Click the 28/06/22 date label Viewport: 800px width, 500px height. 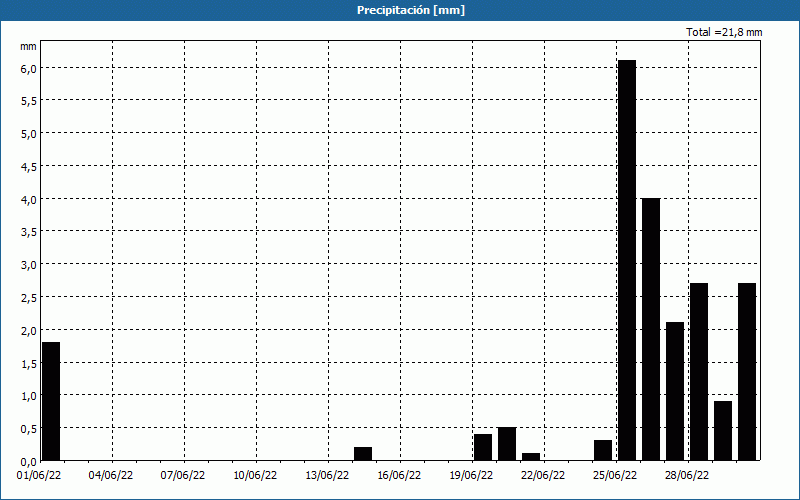tap(687, 476)
